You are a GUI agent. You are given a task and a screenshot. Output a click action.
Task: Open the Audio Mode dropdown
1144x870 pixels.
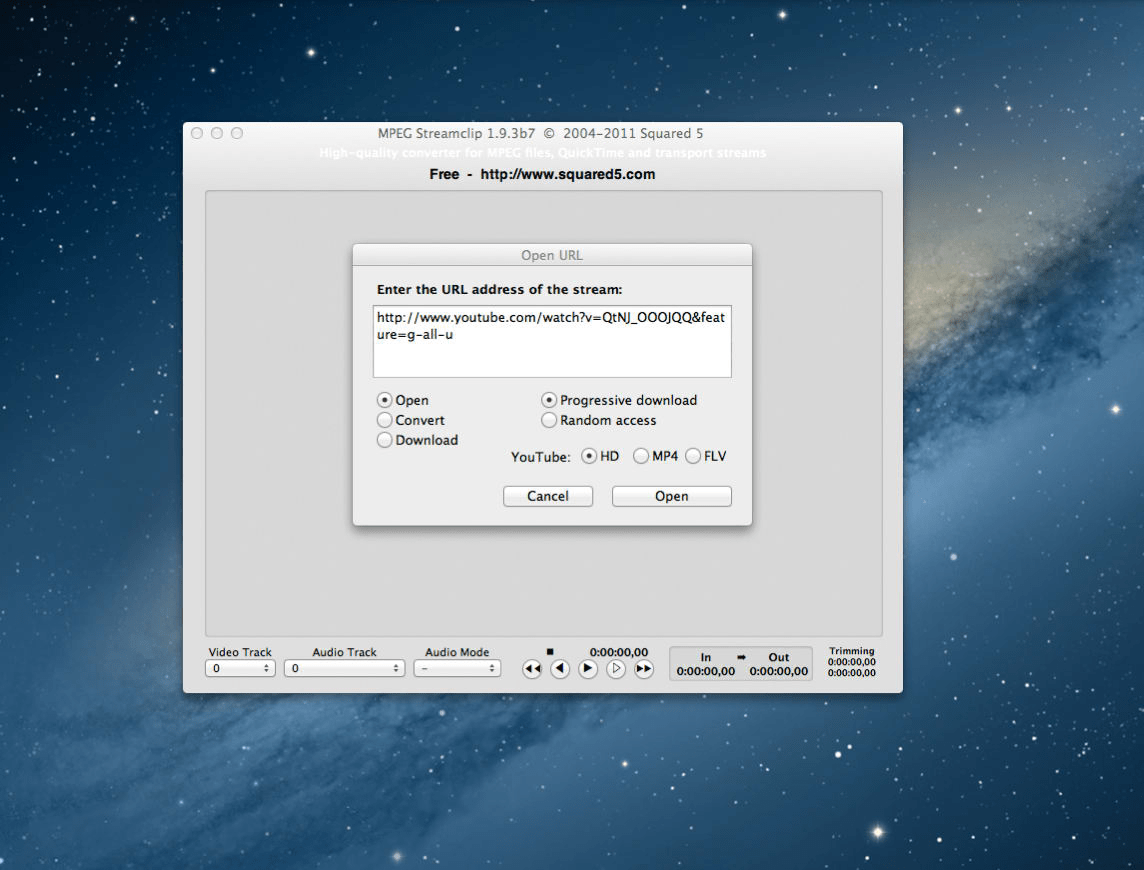457,669
